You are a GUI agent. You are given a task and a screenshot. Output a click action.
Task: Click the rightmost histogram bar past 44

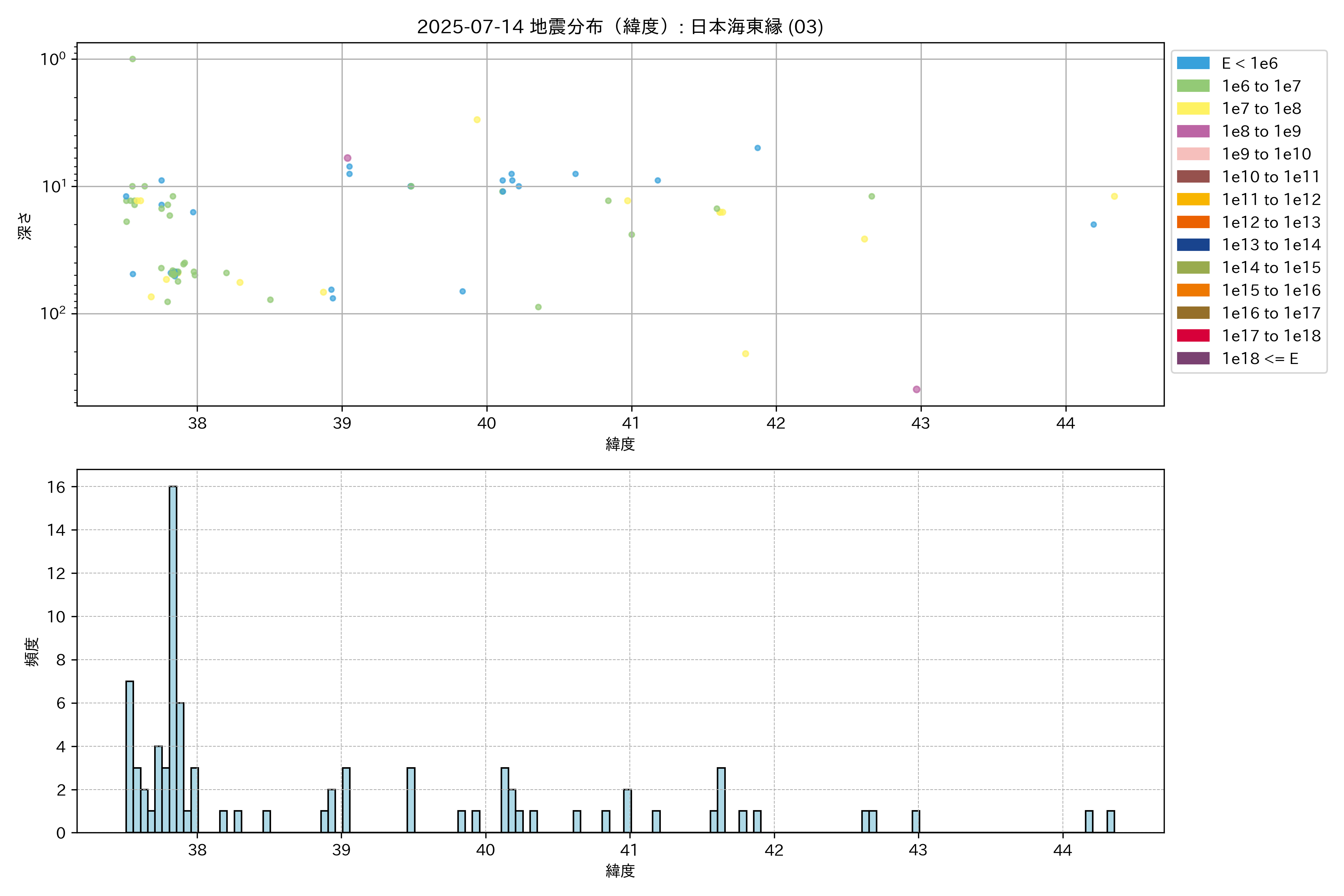tap(1110, 821)
